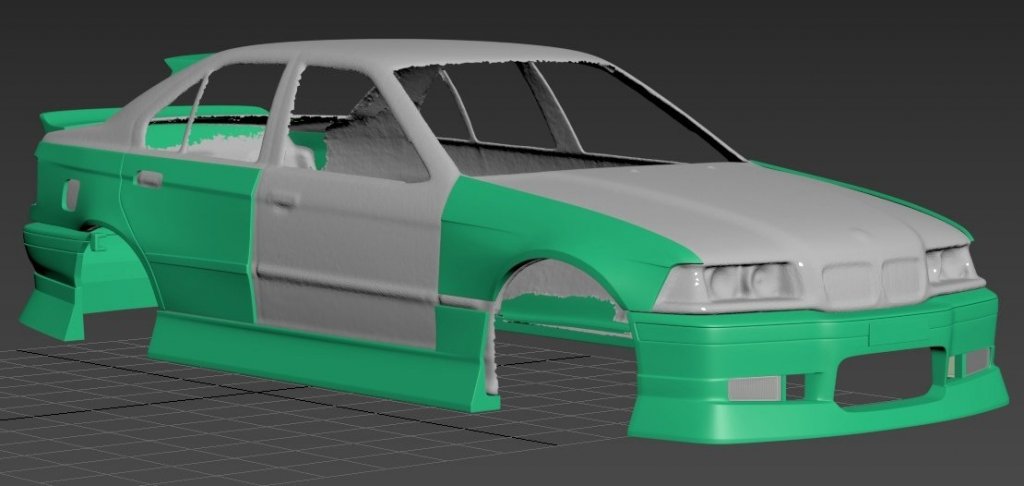Click the green rear bumper corner

coord(55,310)
